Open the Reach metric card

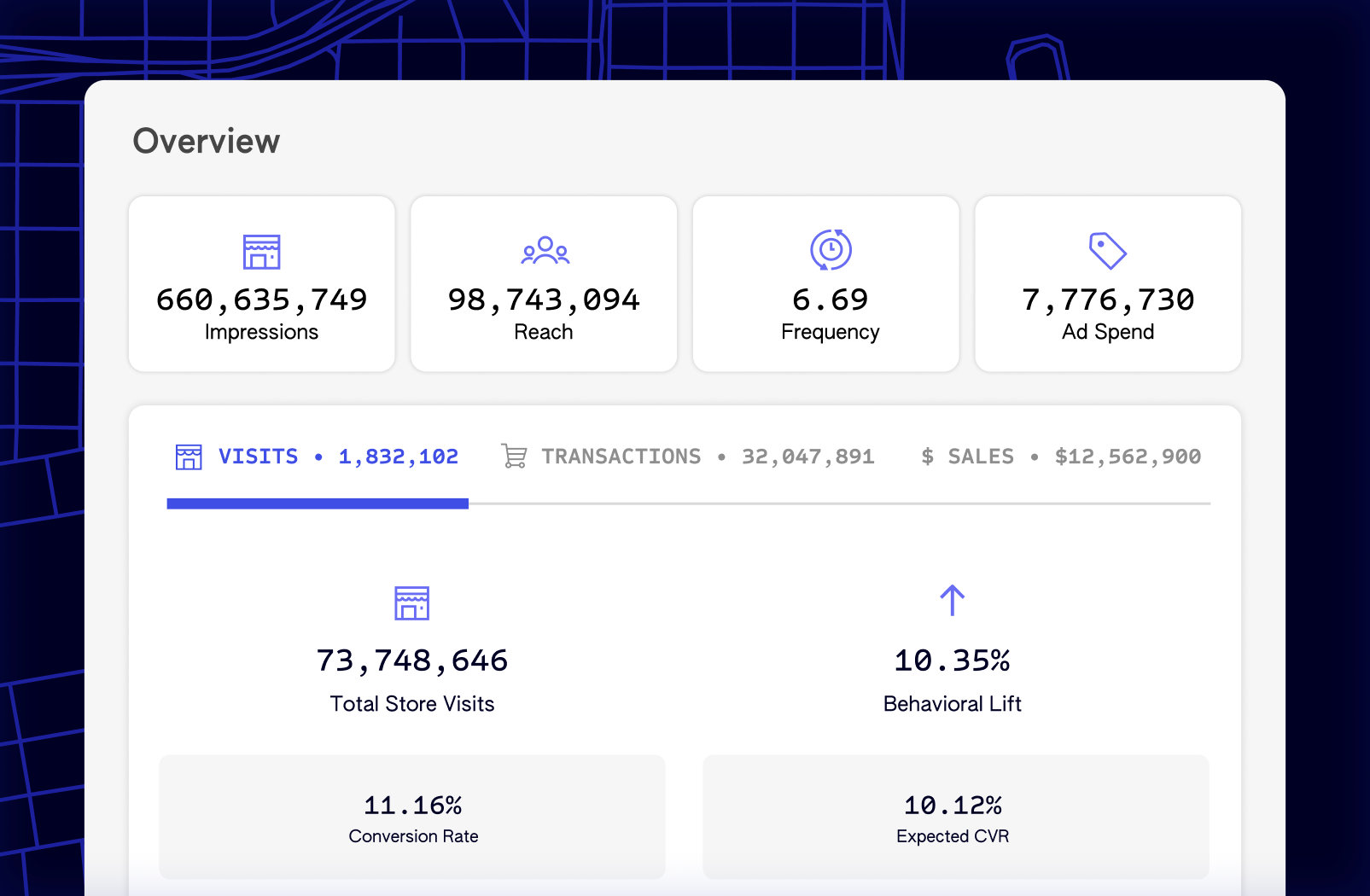coord(544,284)
